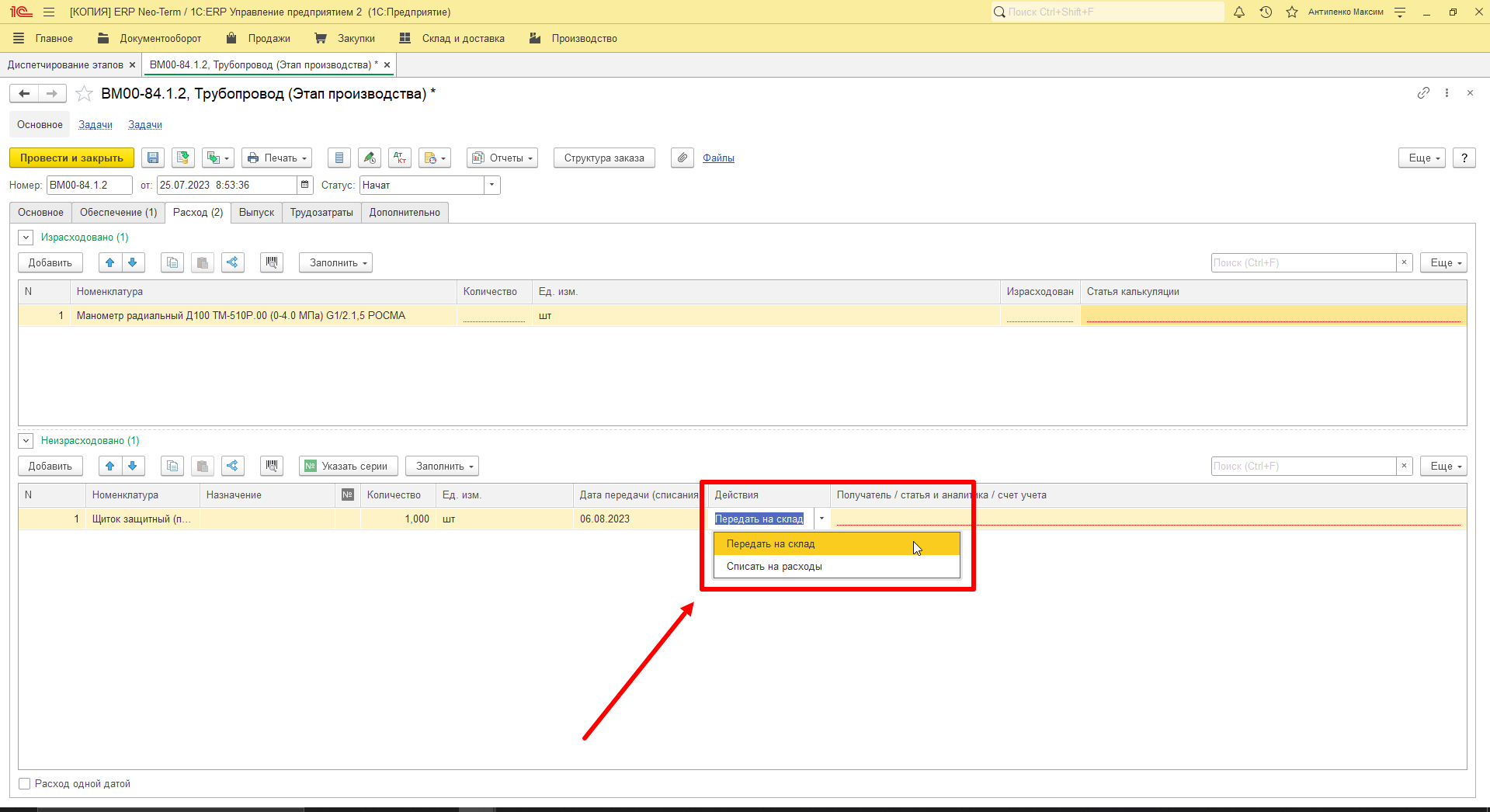Toggle Расход одной датой checkbox
This screenshot has height=812, width=1490.
coord(25,784)
